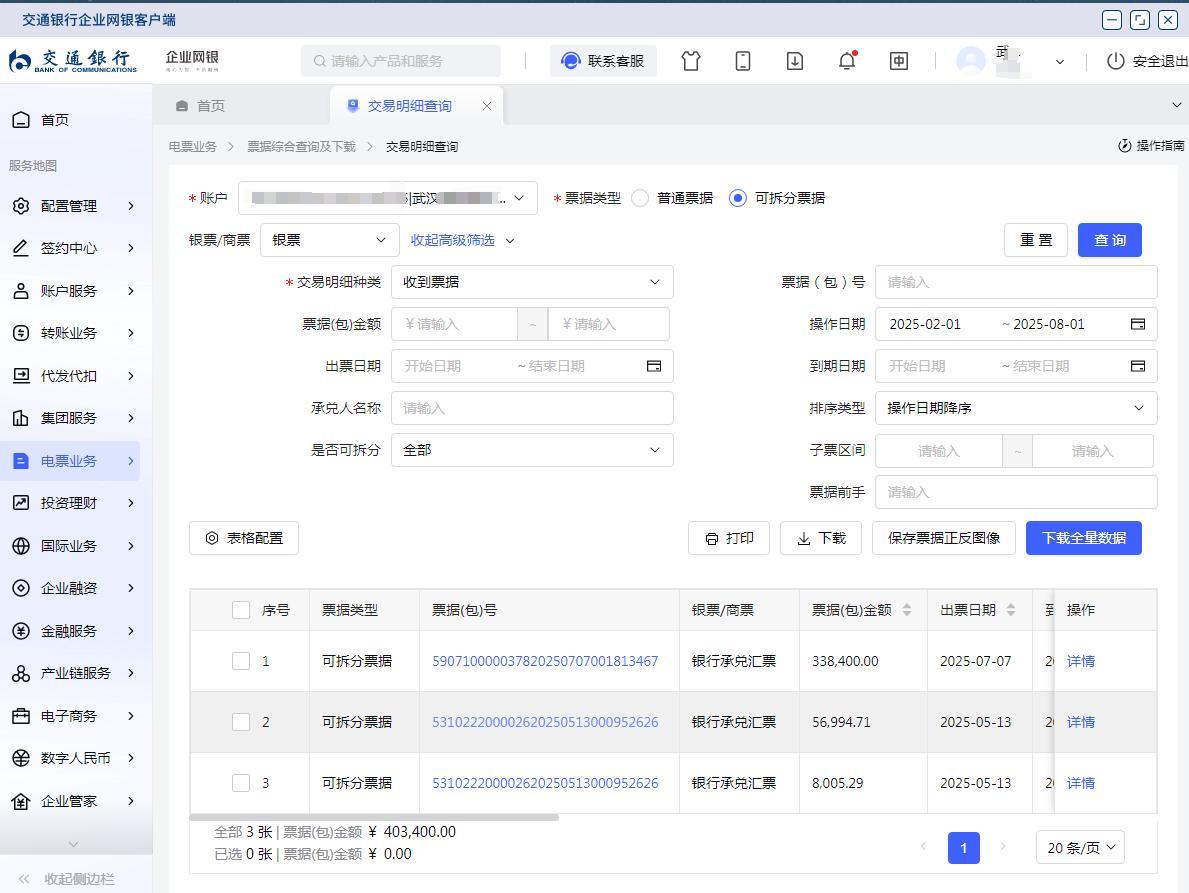Open 电票业务 in sidebar menu
1189x893 pixels.
[71, 461]
